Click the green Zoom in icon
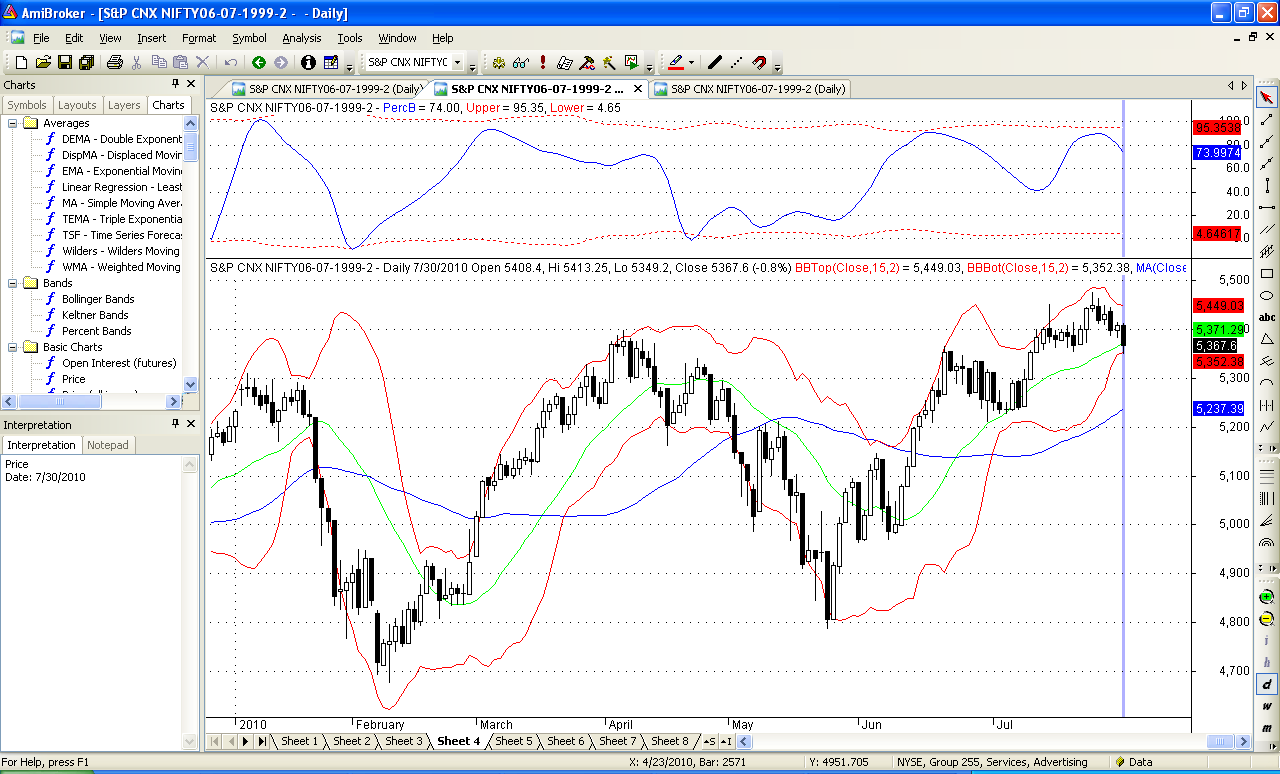 (x=1267, y=596)
